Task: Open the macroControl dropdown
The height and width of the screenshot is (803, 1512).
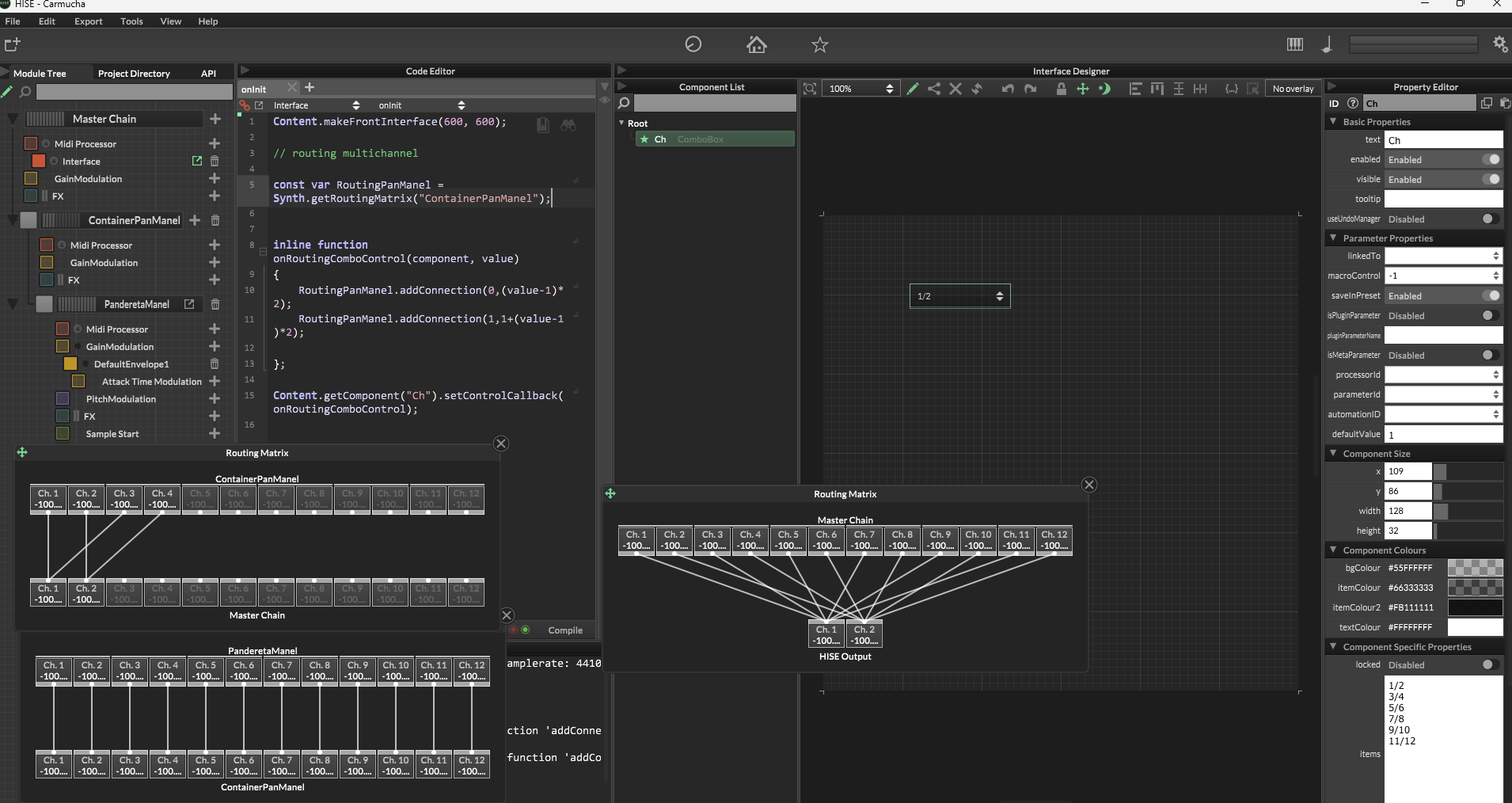Action: (x=1443, y=276)
